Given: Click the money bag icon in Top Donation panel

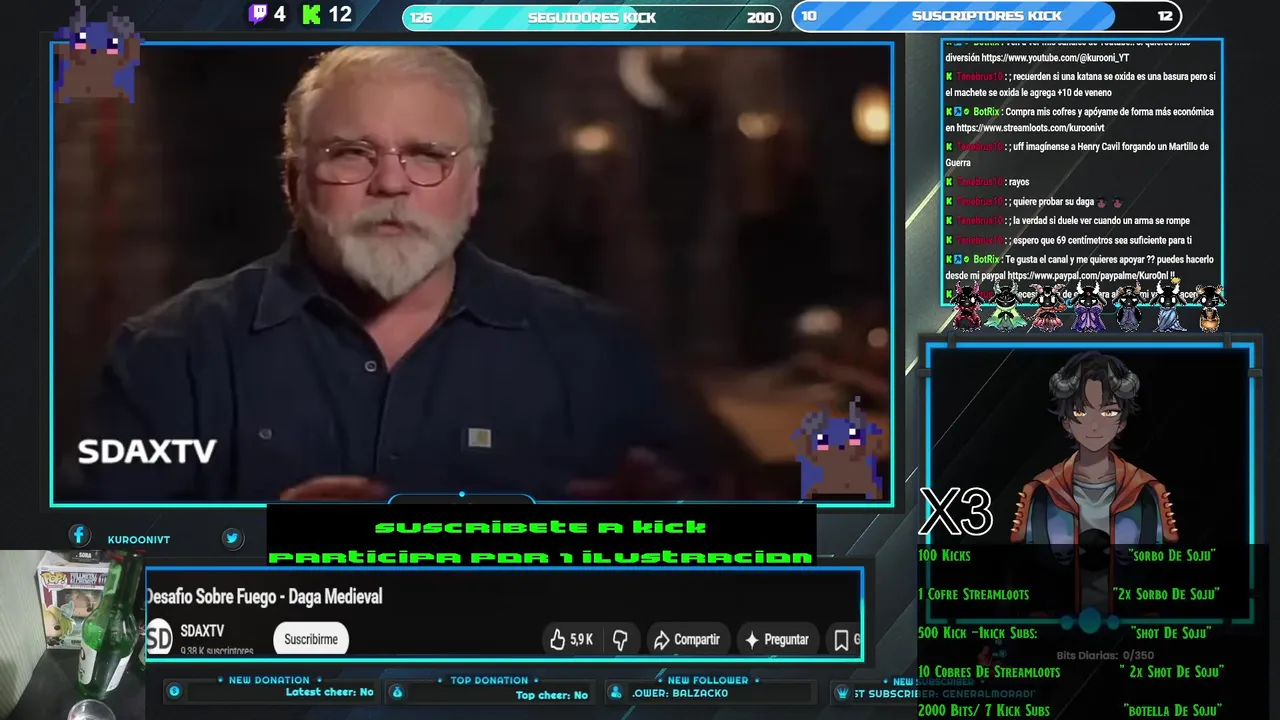Looking at the screenshot, I should point(396,691).
